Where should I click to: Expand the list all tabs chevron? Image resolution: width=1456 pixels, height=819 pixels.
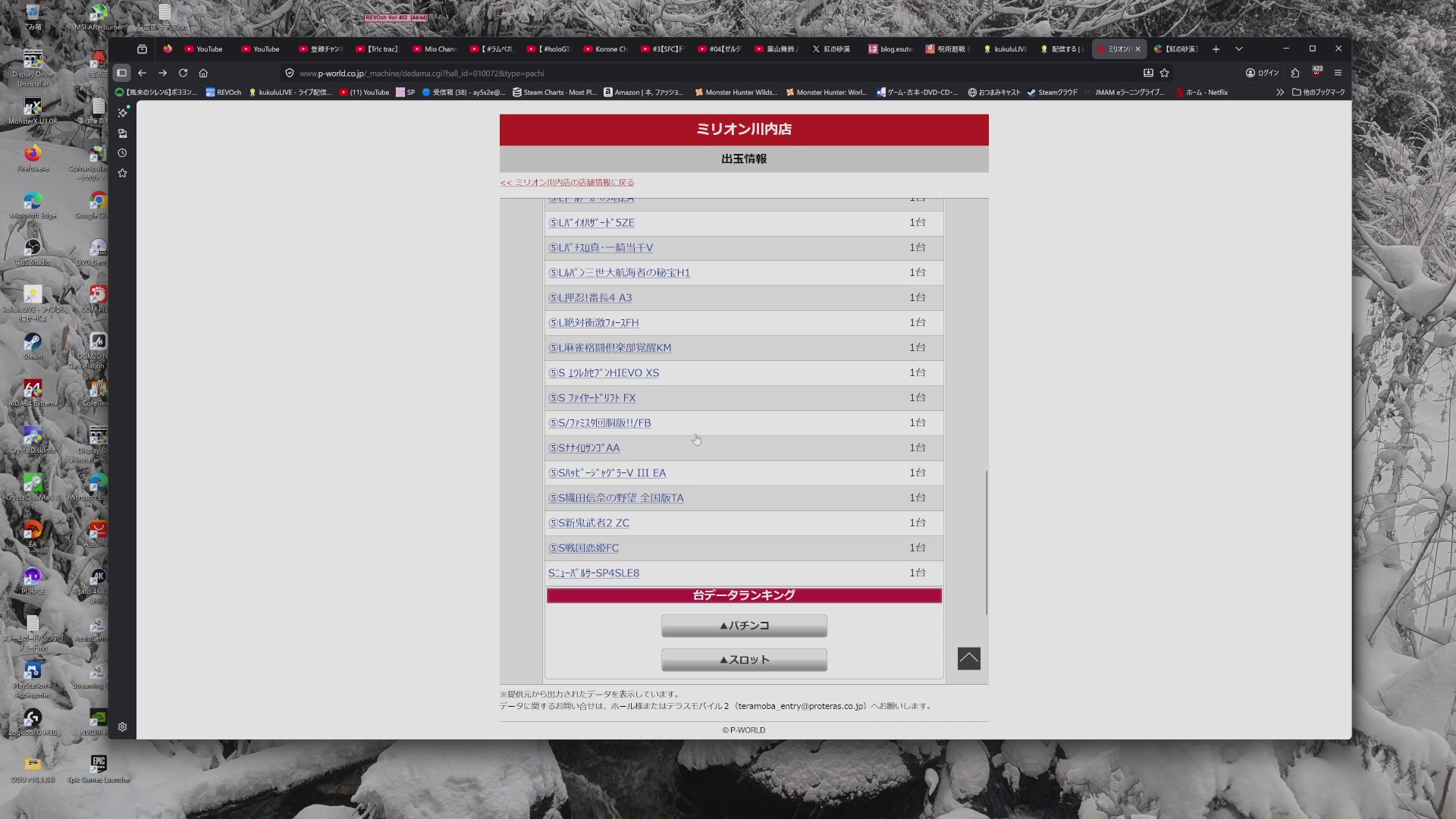tap(1239, 49)
